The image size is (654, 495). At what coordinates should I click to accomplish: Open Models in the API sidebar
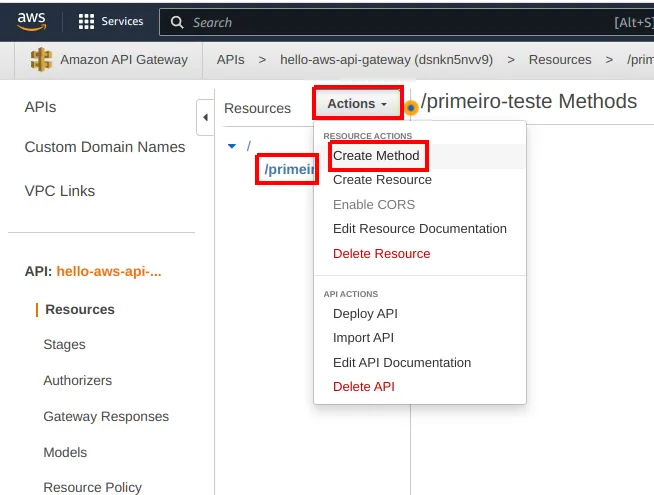pos(65,452)
